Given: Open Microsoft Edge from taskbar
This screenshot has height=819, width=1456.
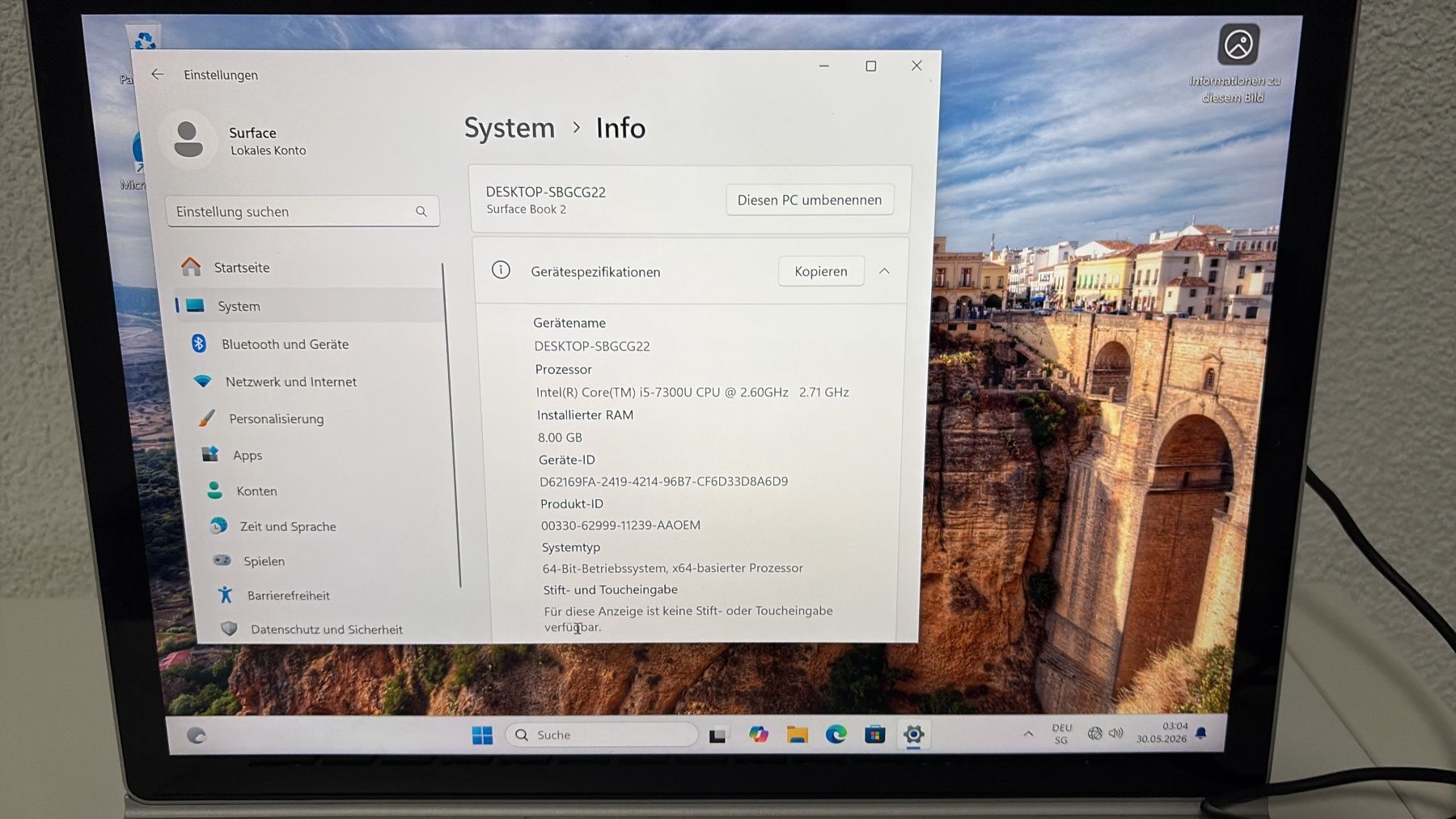Looking at the screenshot, I should pyautogui.click(x=836, y=734).
